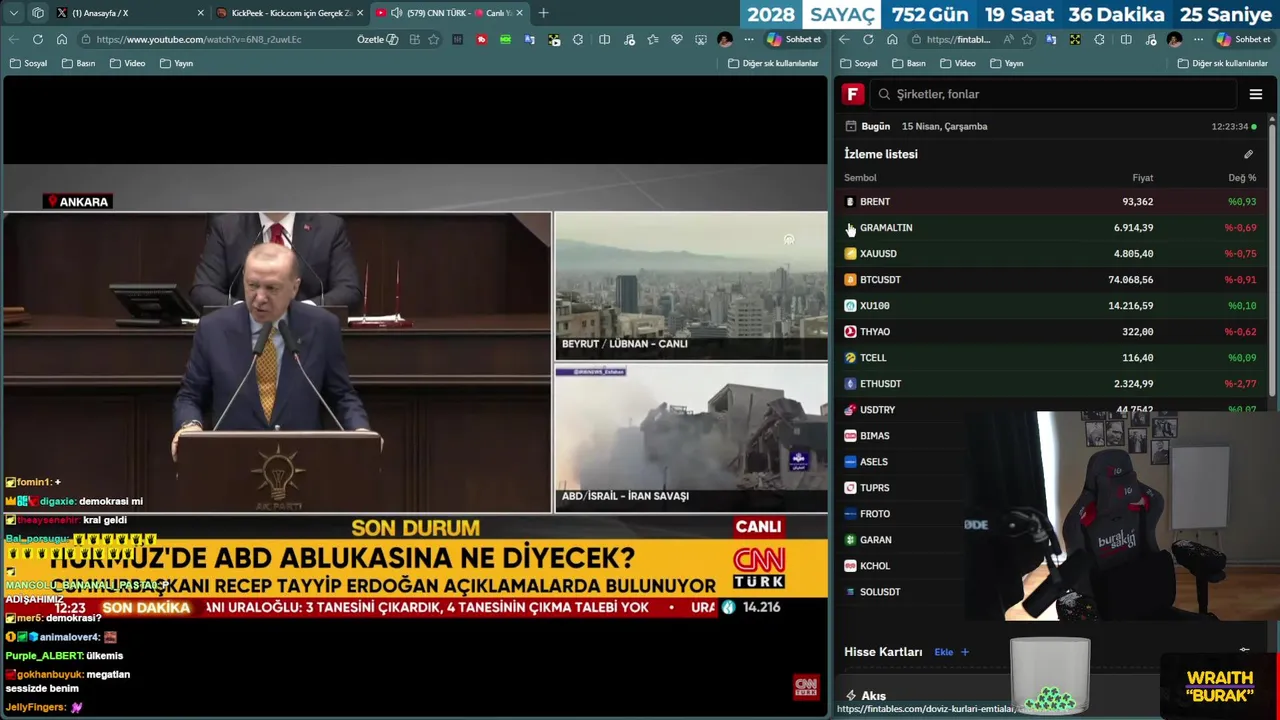Click the Özetle summarize button
Image resolution: width=1280 pixels, height=720 pixels.
pyautogui.click(x=377, y=39)
